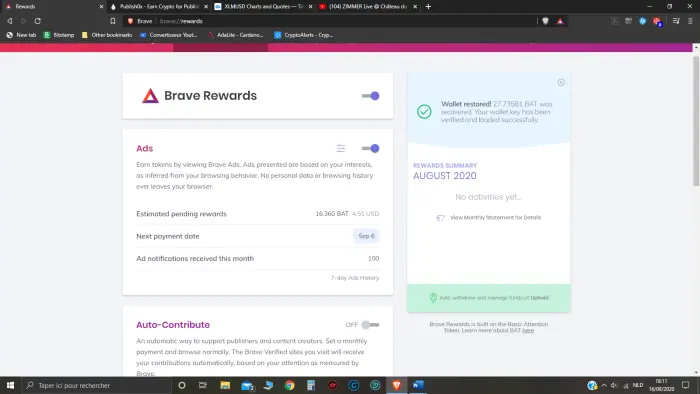Open Brave Shields lion icon in address bar
This screenshot has height=394, width=700.
pos(545,21)
